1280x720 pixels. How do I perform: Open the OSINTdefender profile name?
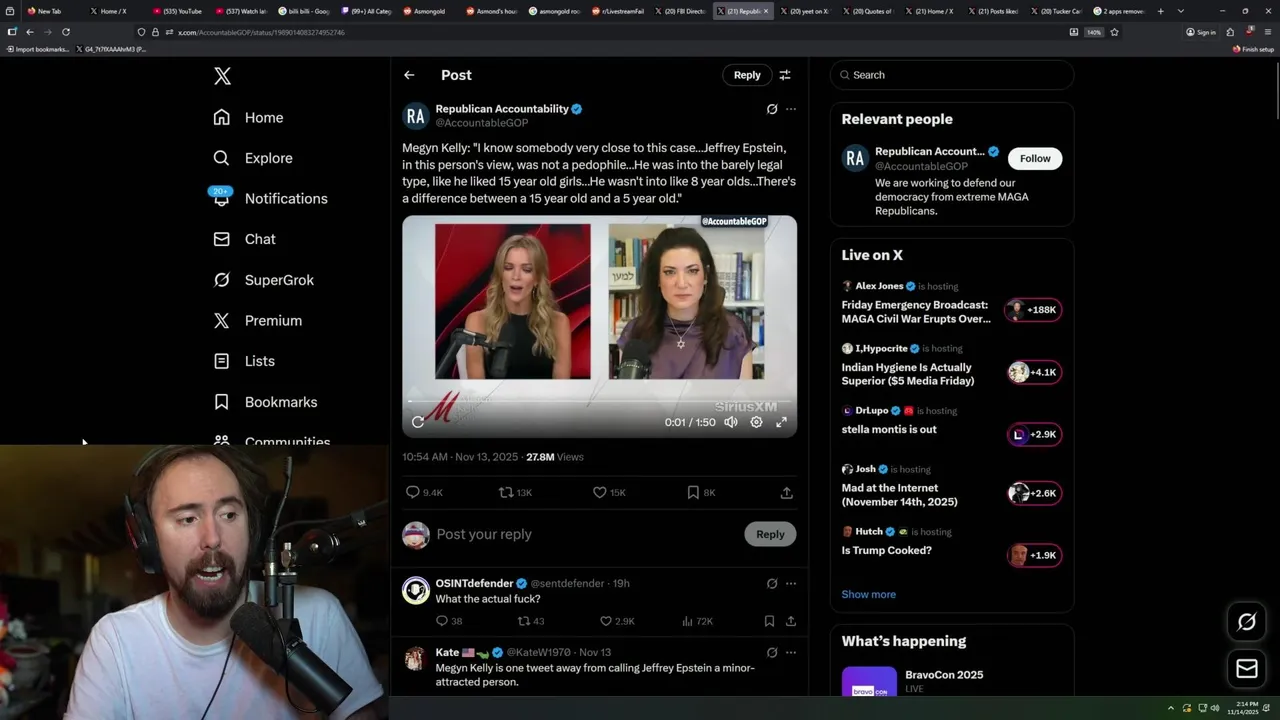pos(474,583)
